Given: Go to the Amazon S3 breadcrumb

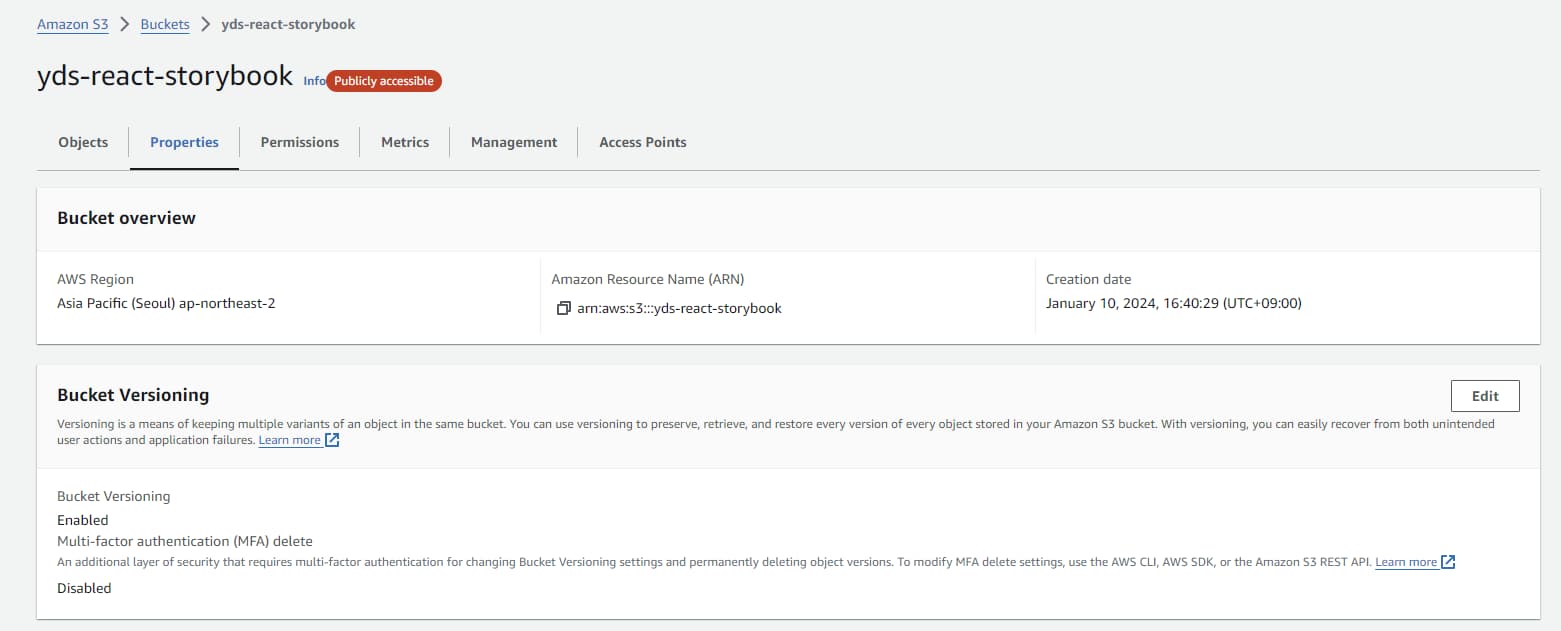Looking at the screenshot, I should click(x=73, y=24).
